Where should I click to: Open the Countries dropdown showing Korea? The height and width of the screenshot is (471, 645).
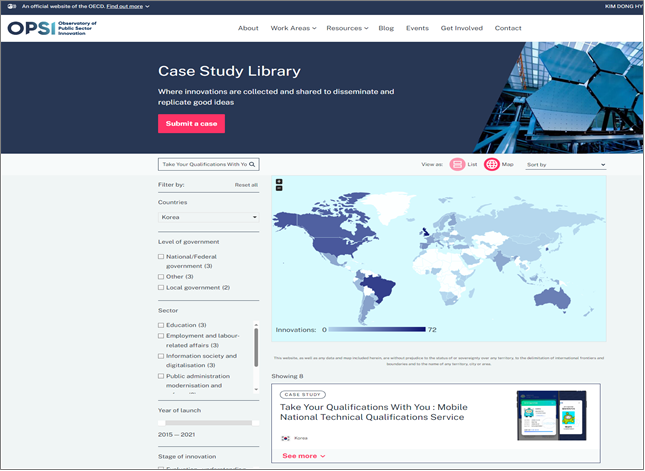pyautogui.click(x=209, y=217)
